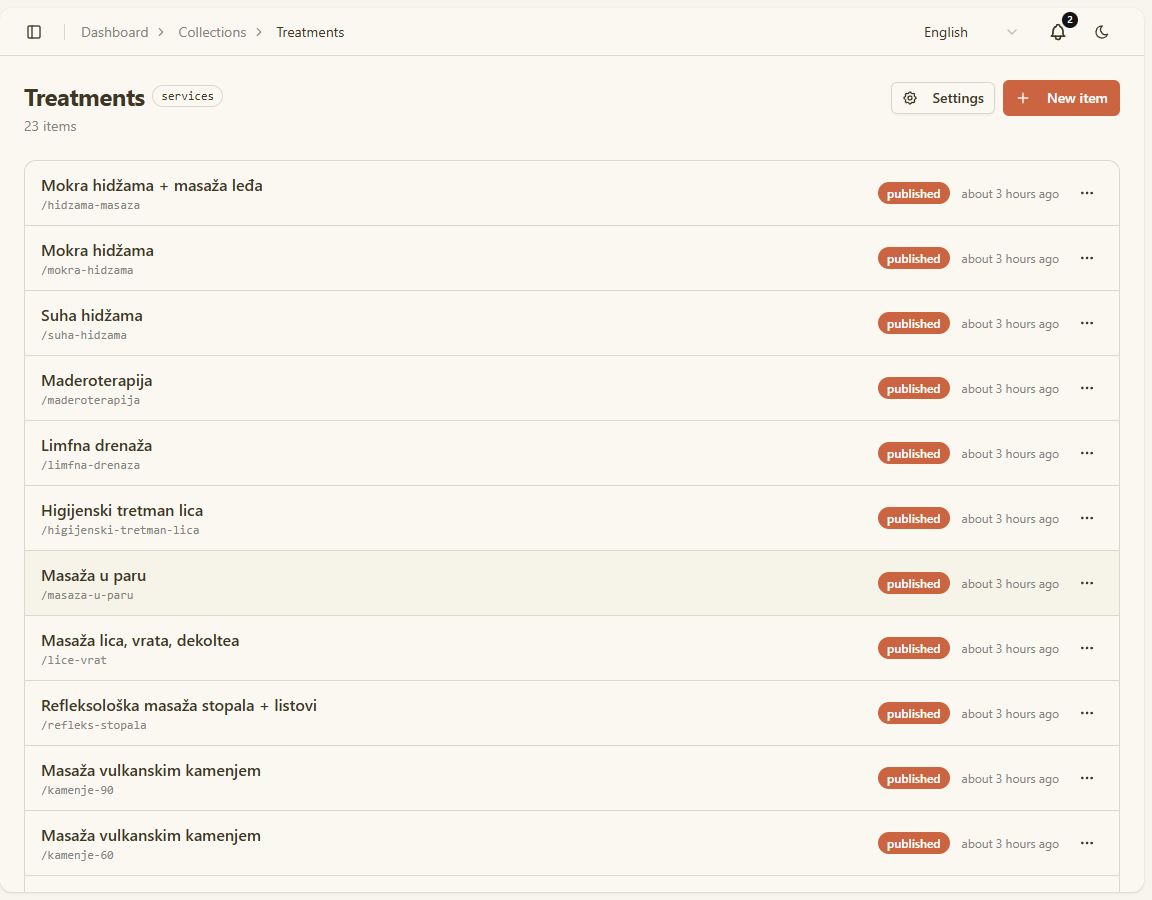Click published badge on Maderoterapija row
The image size is (1152, 900).
click(x=913, y=389)
